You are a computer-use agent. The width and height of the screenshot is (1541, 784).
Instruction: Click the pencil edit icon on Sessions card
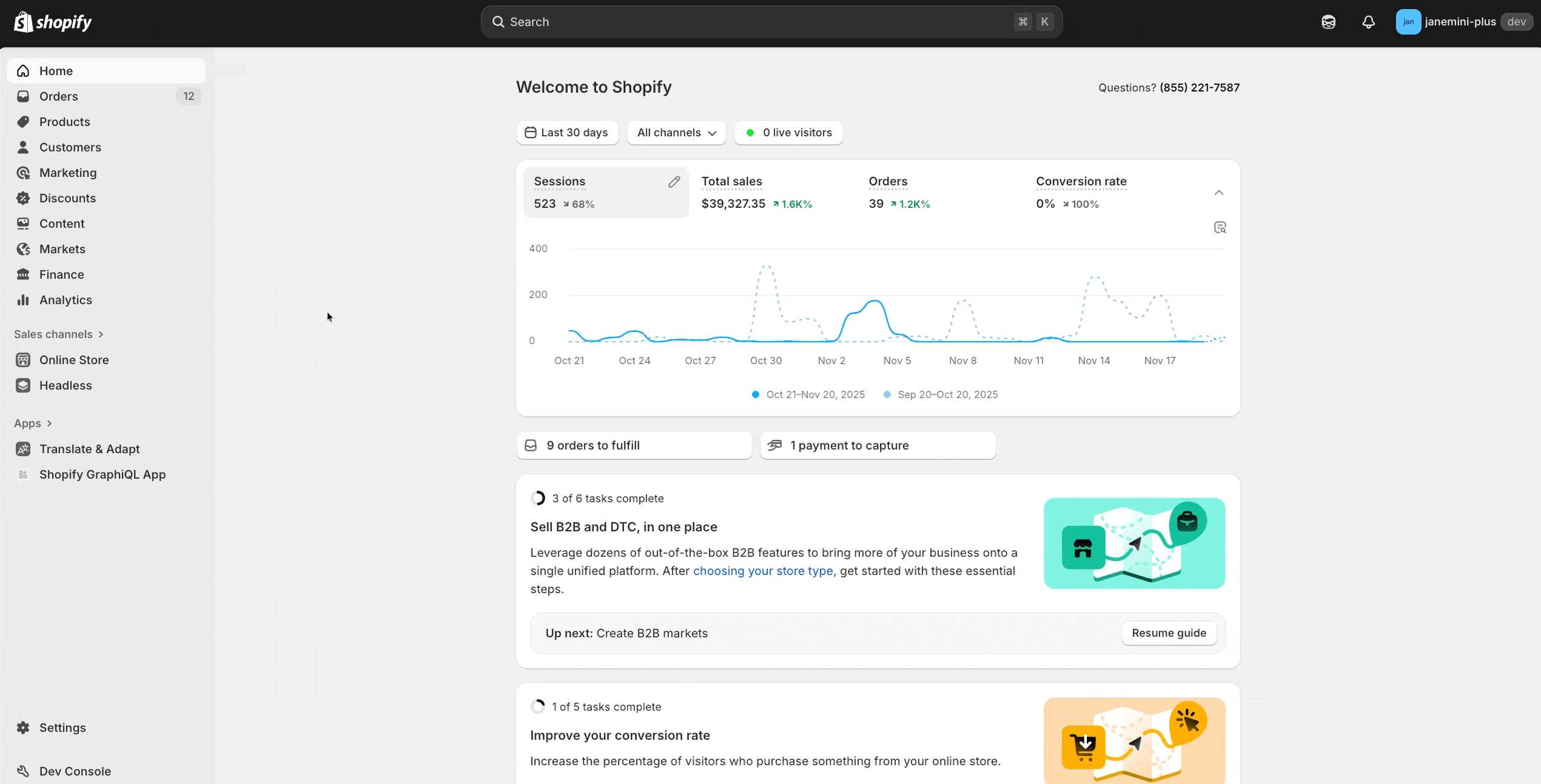[x=674, y=182]
